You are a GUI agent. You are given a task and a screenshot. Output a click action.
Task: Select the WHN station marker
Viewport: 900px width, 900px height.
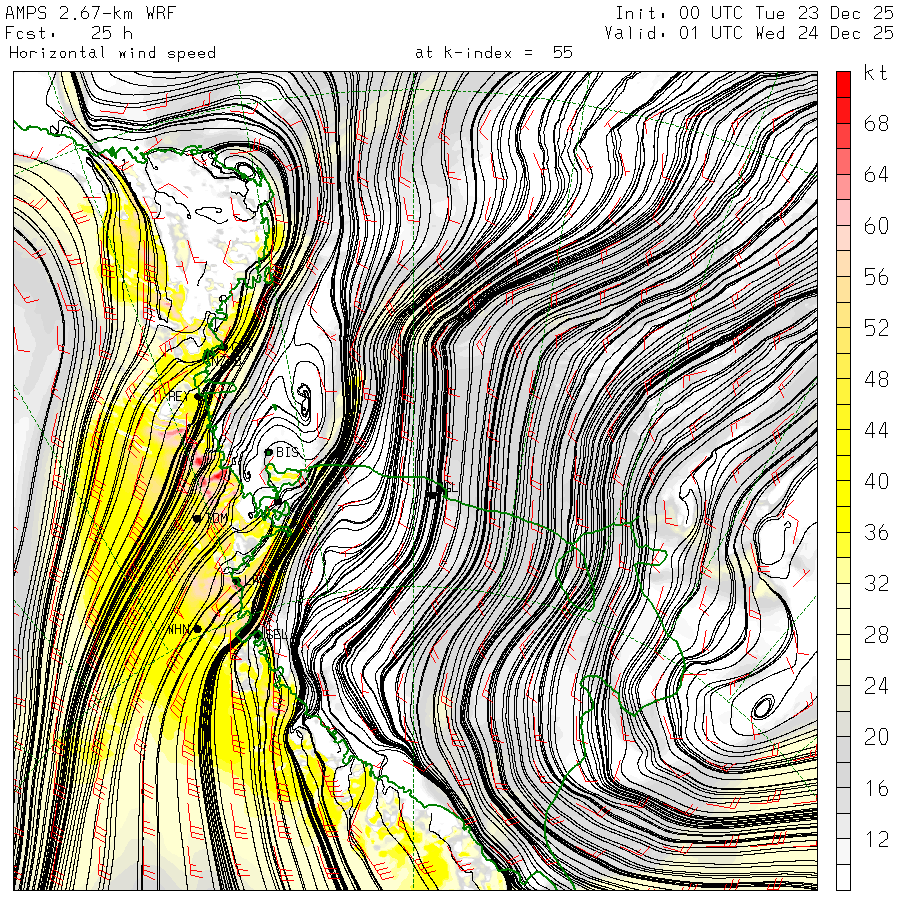[198, 628]
